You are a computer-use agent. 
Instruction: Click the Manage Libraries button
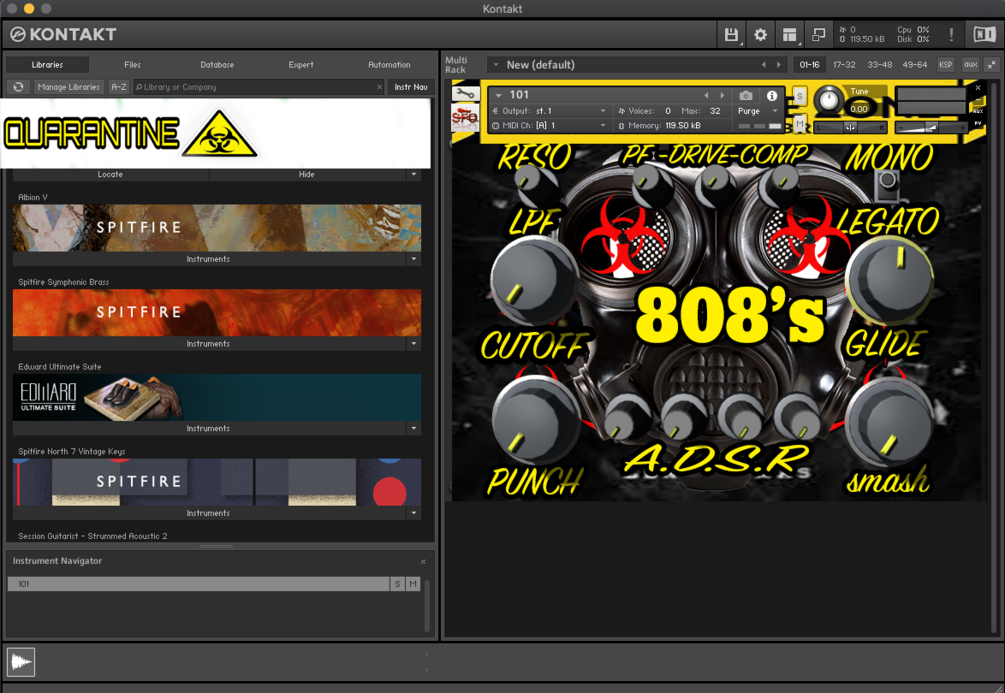[69, 87]
